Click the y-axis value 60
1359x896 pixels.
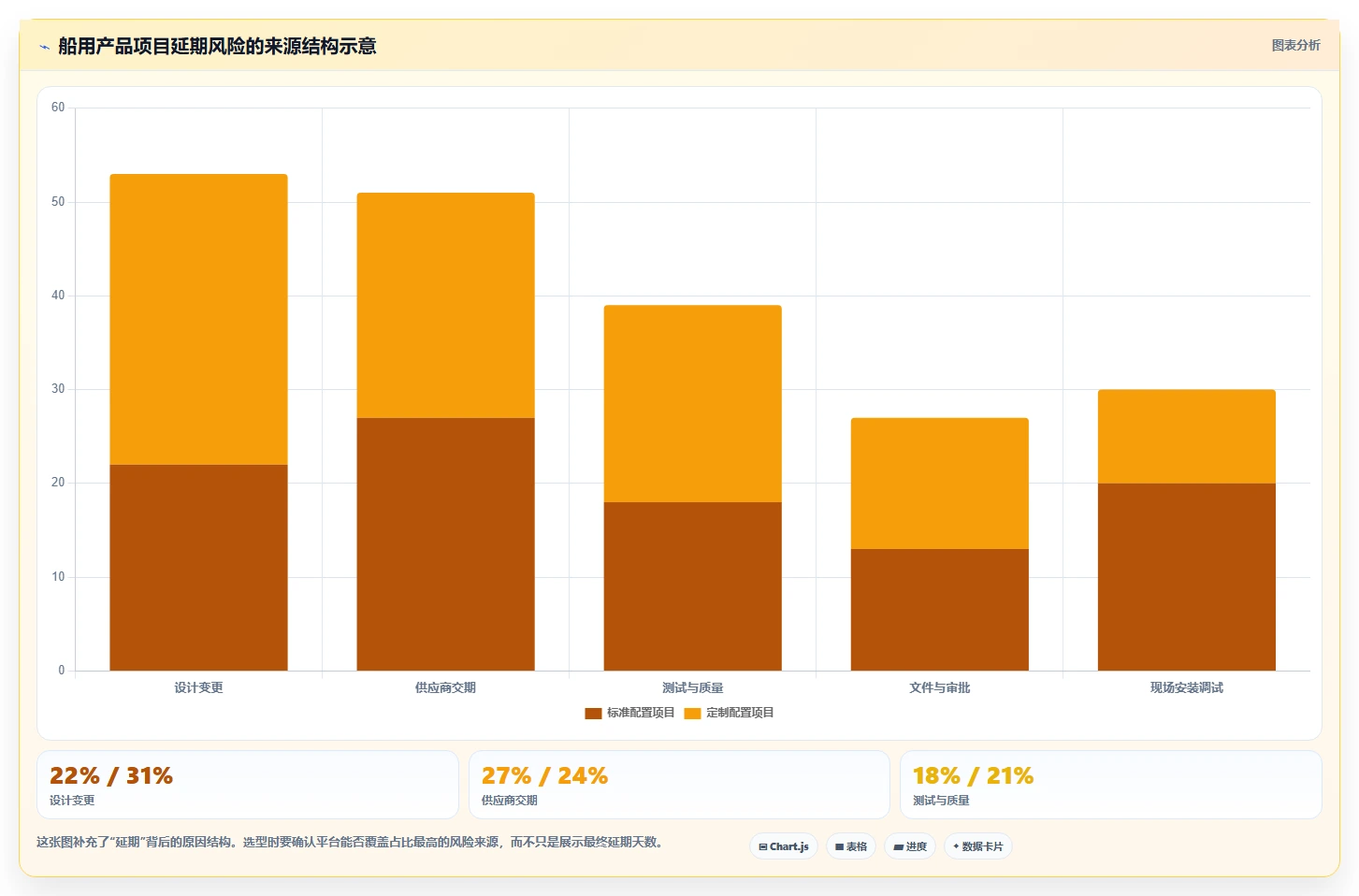(x=58, y=108)
